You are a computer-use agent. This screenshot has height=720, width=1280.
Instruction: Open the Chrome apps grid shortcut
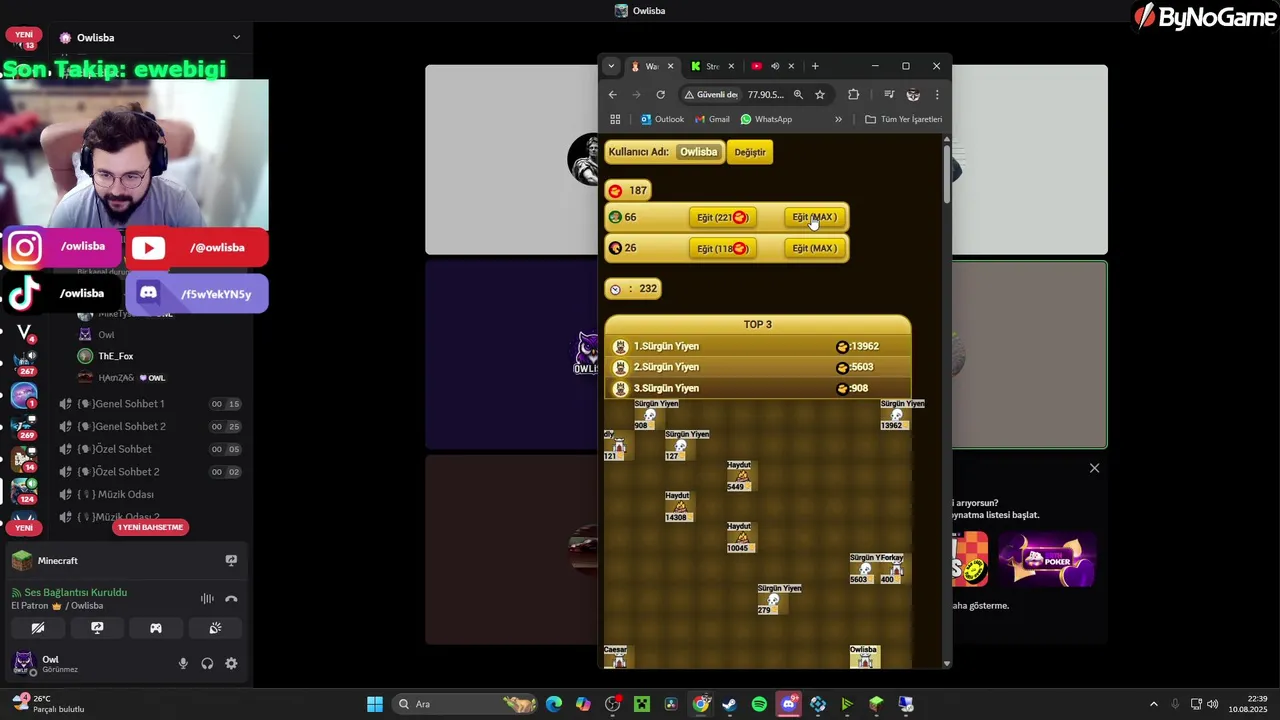point(615,119)
